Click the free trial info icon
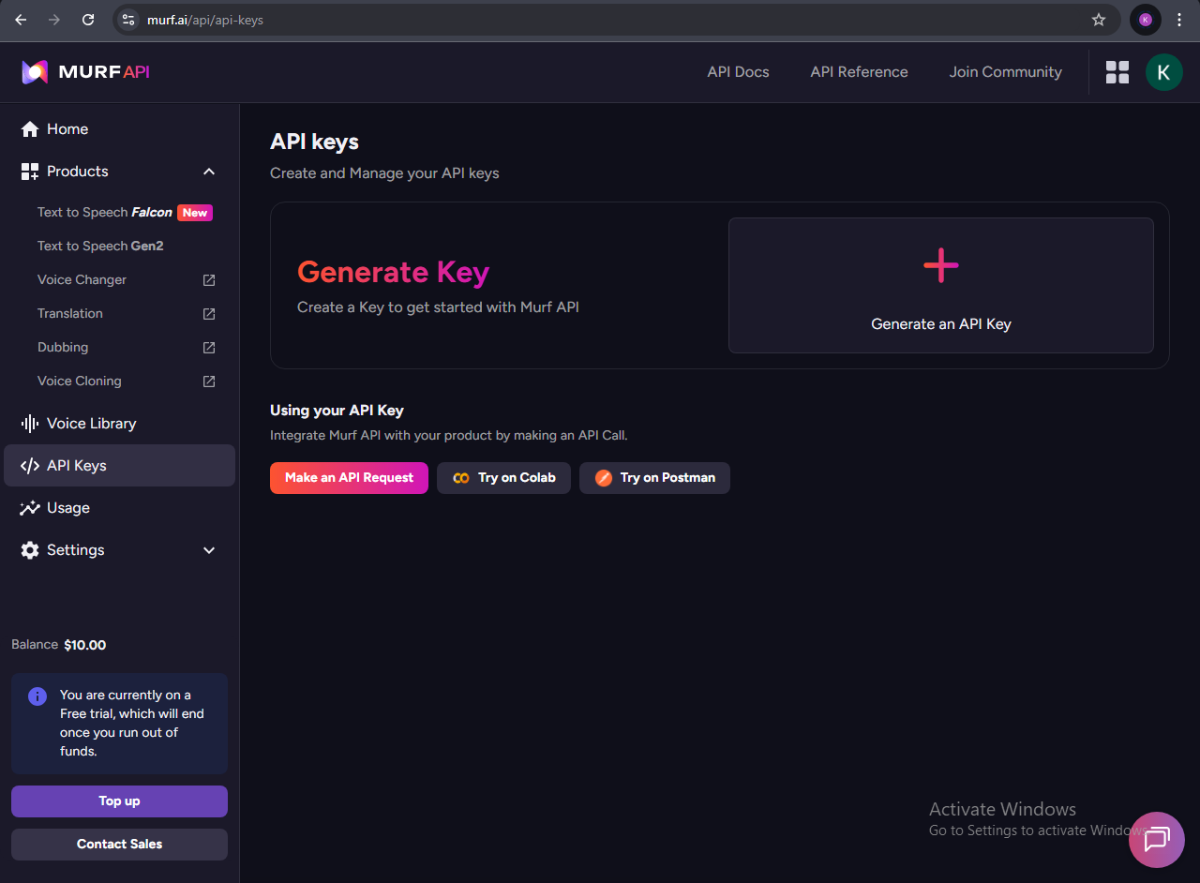 tap(37, 696)
